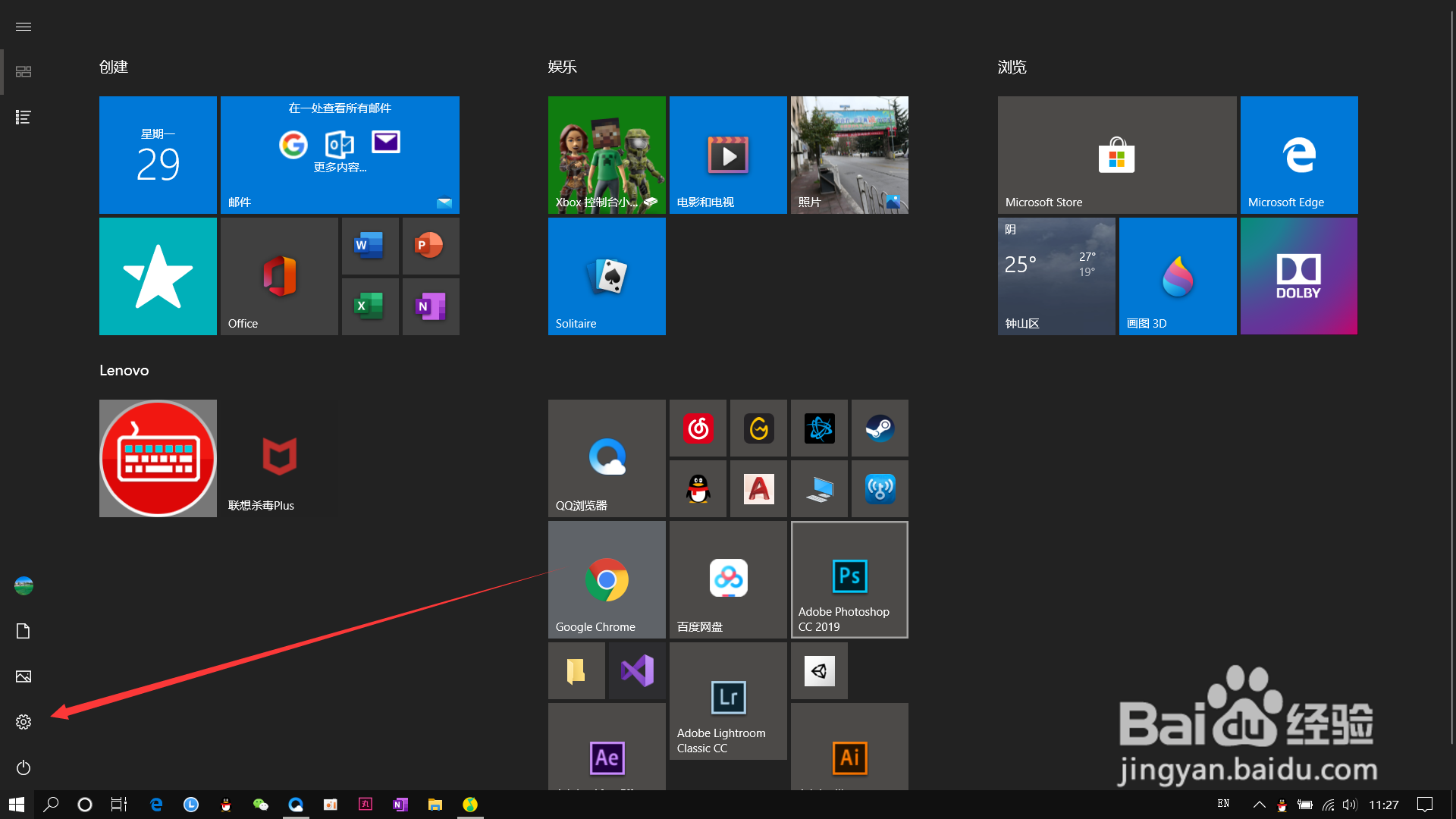1456x819 pixels.
Task: Open Microsoft Store tile
Action: pos(1116,155)
